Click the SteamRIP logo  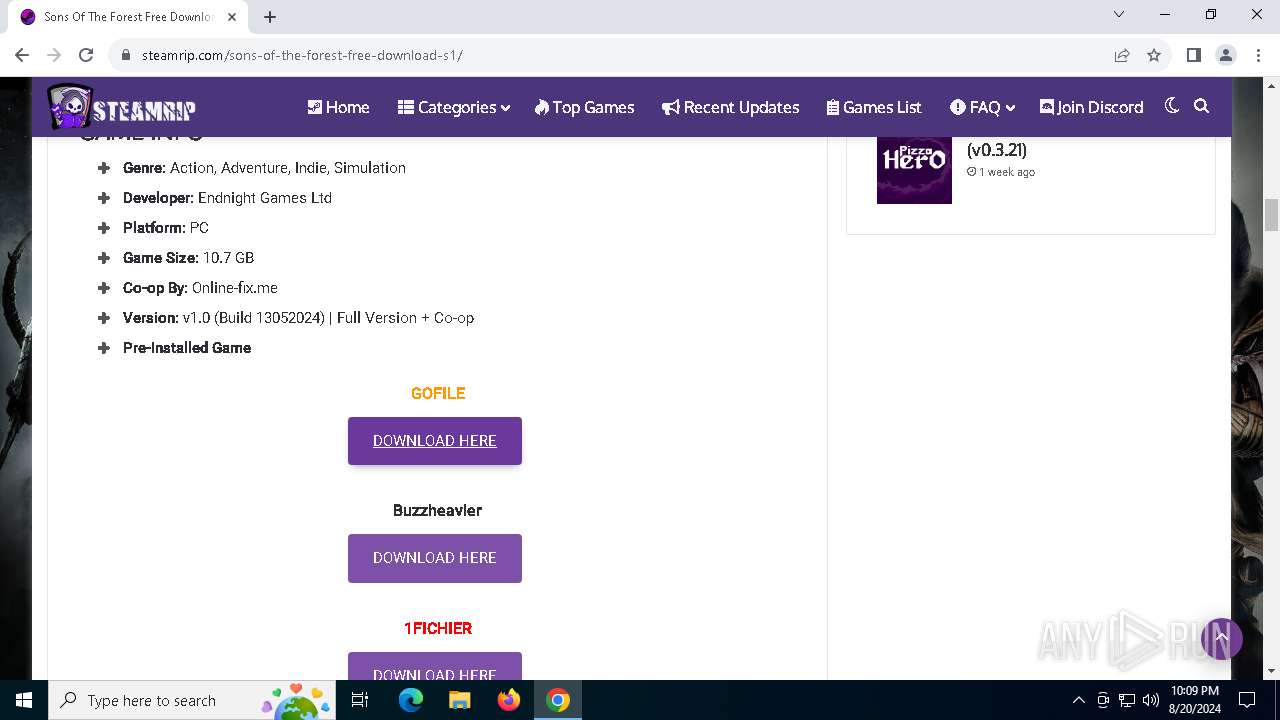[x=121, y=107]
